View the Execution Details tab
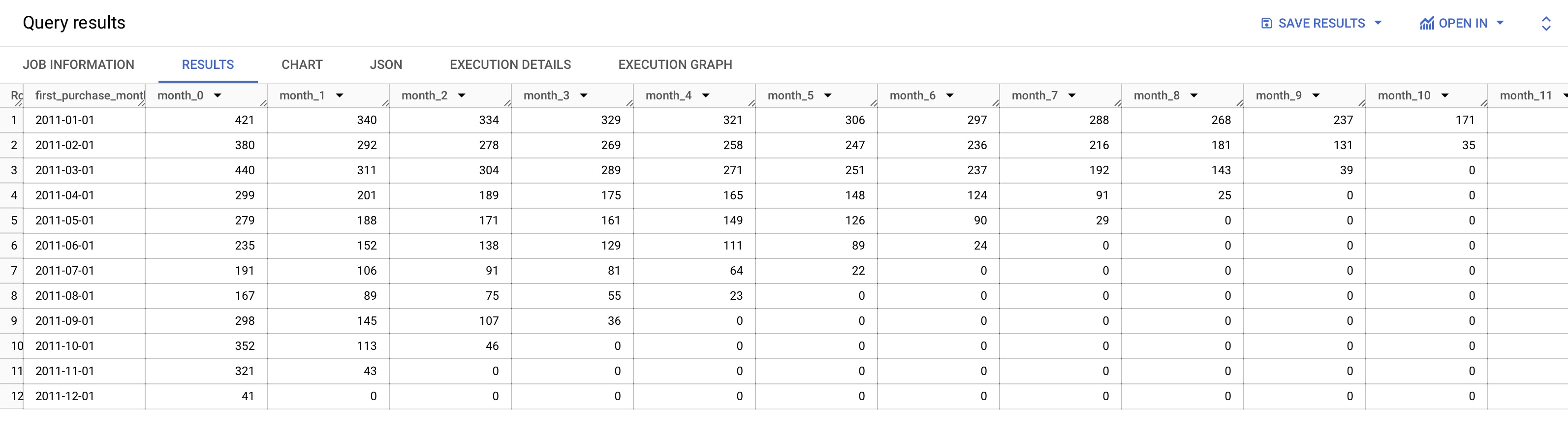1568x440 pixels. [510, 64]
